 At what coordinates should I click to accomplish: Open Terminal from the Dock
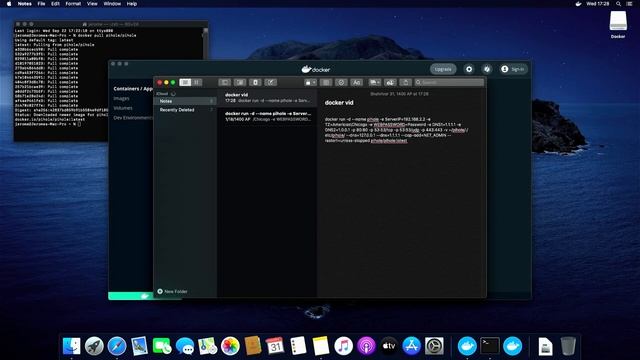(489, 346)
